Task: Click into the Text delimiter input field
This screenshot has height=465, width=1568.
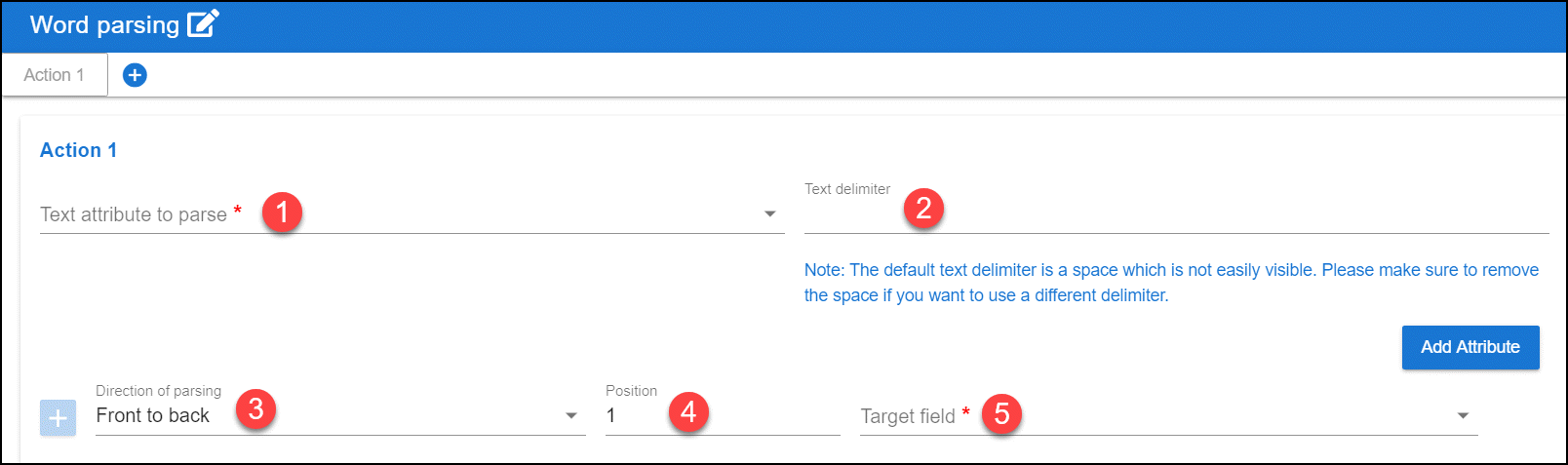Action: click(x=1176, y=215)
